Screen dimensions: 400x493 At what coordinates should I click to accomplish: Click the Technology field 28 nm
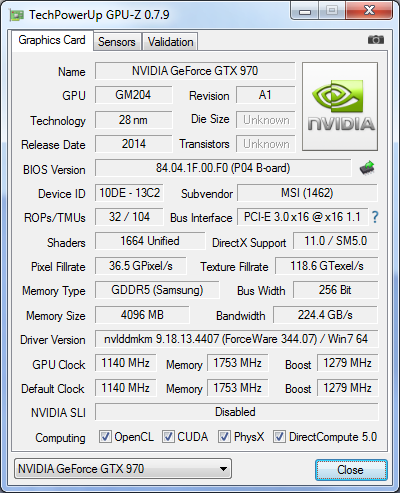coord(133,120)
